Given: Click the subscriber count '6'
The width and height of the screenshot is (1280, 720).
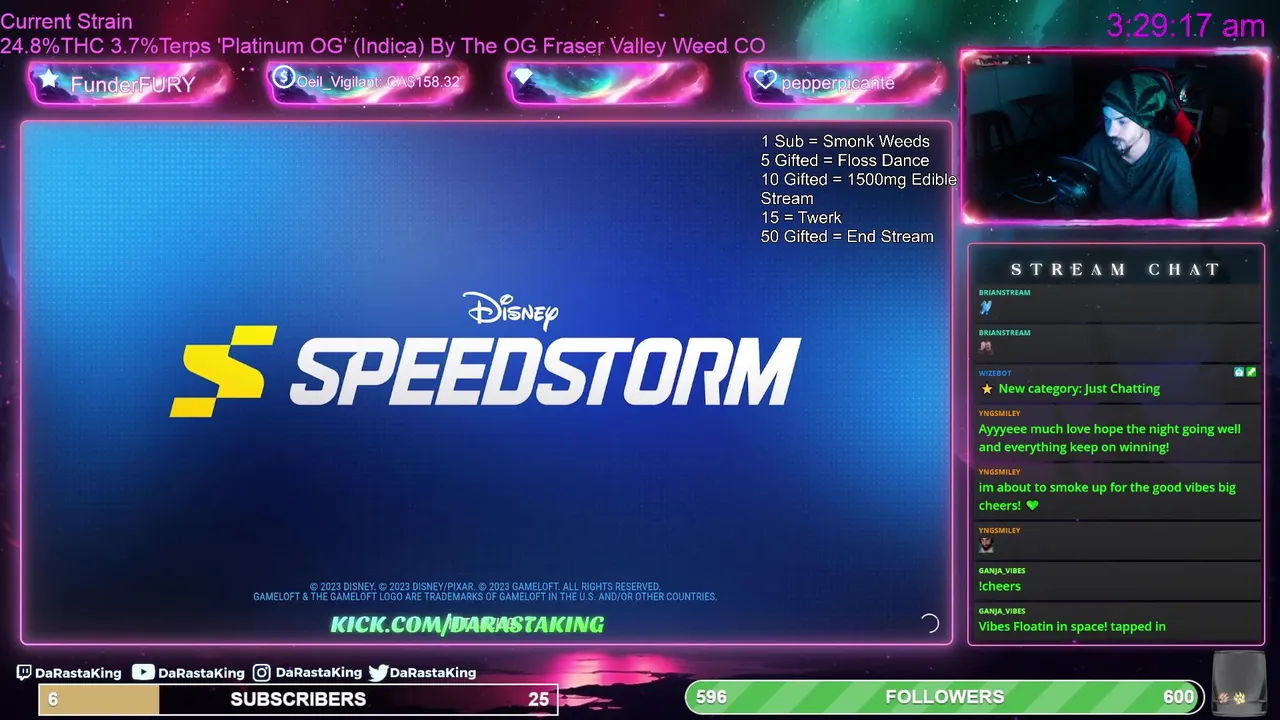Looking at the screenshot, I should [x=53, y=699].
